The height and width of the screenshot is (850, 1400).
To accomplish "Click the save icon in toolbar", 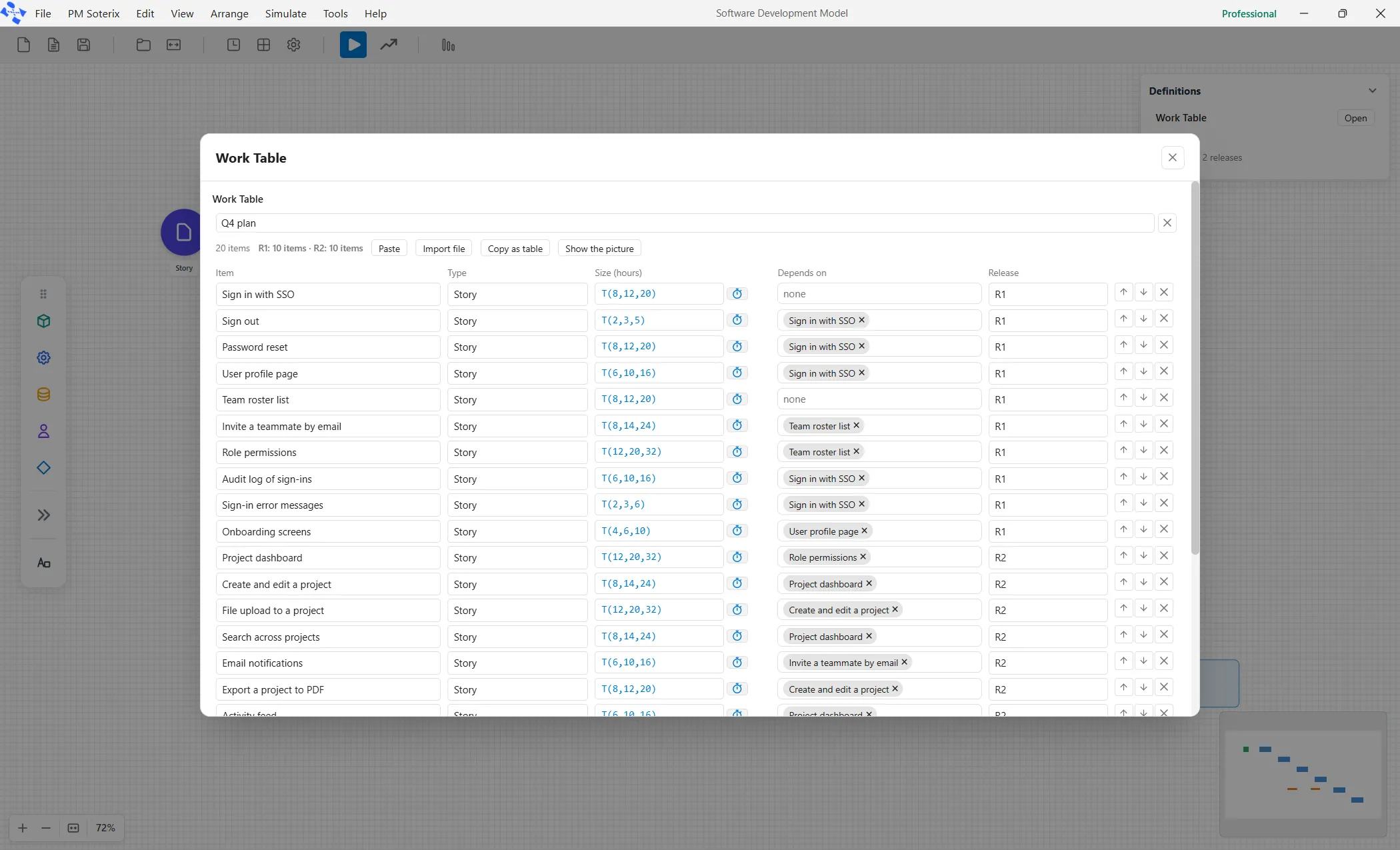I will pos(83,45).
